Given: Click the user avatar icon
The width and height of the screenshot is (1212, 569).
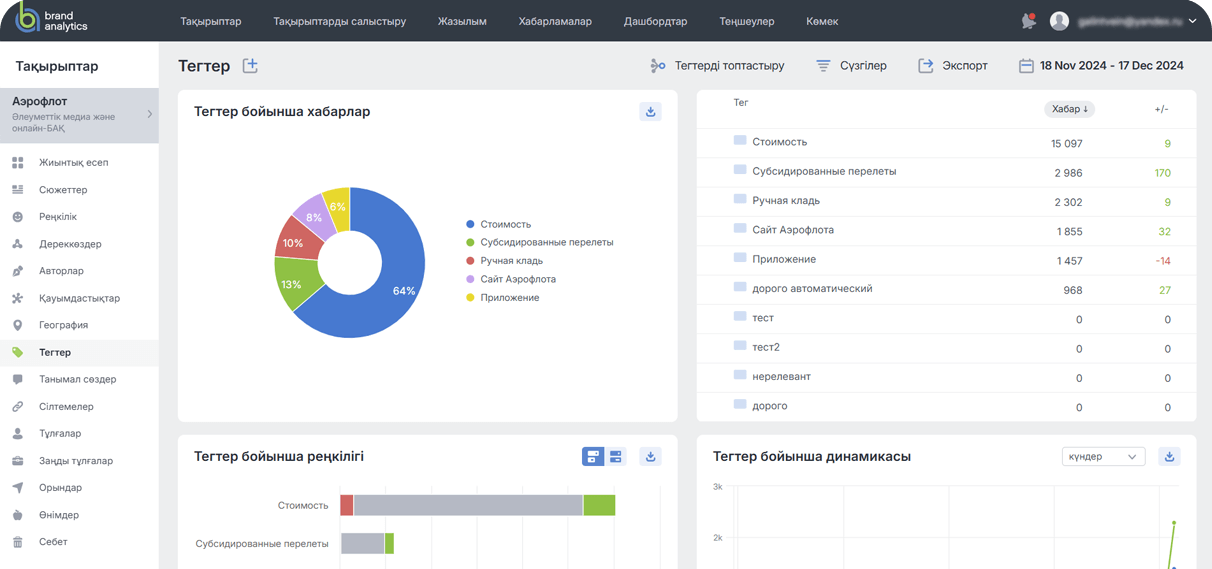Looking at the screenshot, I should pyautogui.click(x=1059, y=21).
